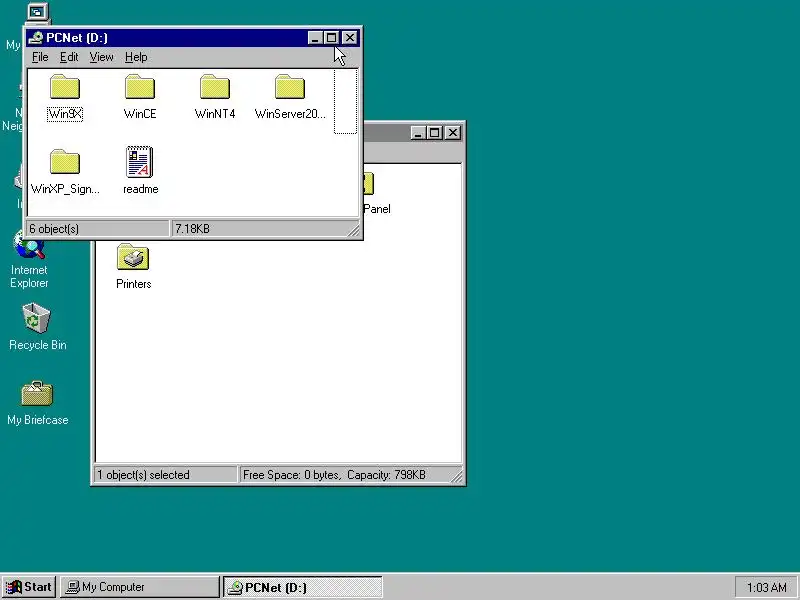Maximize the My Computer window behind
The width and height of the screenshot is (800, 600).
tap(435, 133)
